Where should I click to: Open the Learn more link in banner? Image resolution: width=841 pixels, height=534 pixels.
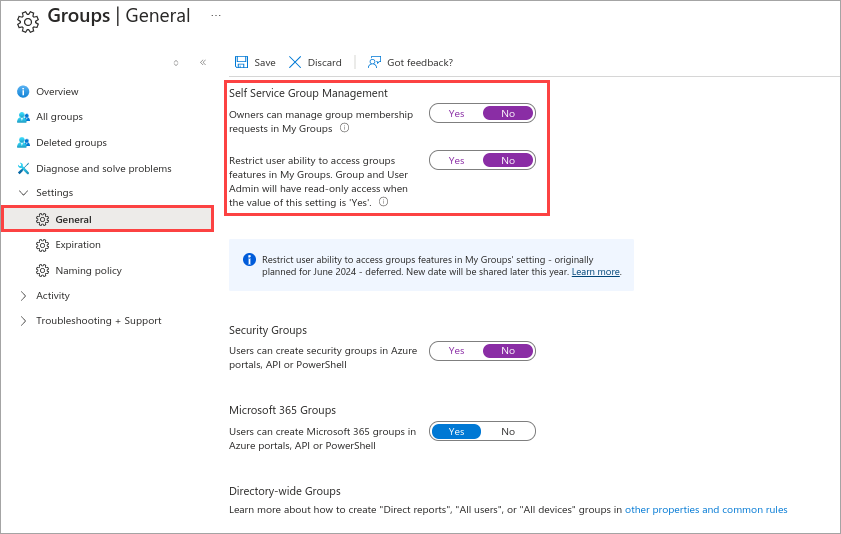click(x=595, y=272)
